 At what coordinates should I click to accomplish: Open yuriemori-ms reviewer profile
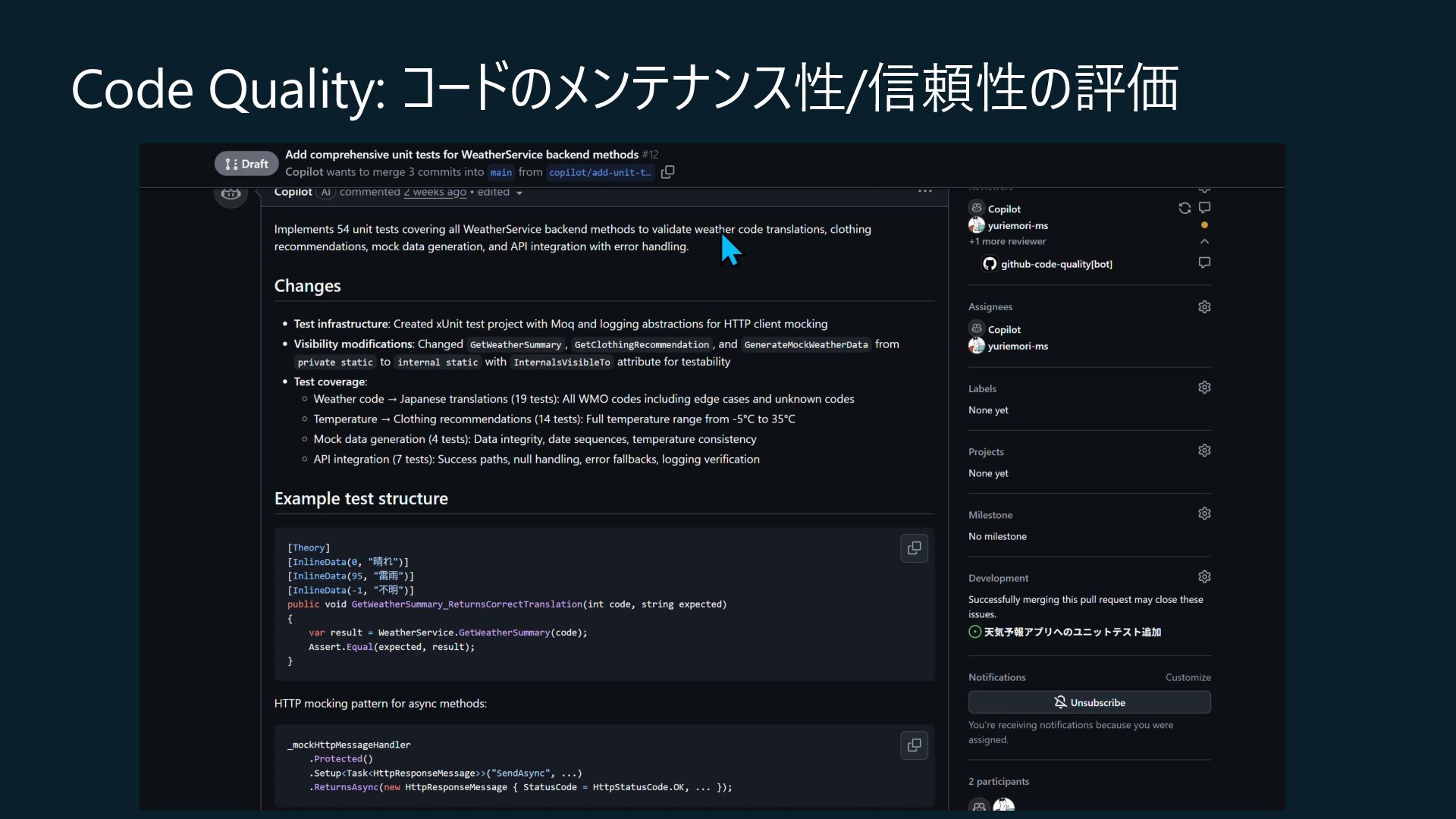(1018, 225)
